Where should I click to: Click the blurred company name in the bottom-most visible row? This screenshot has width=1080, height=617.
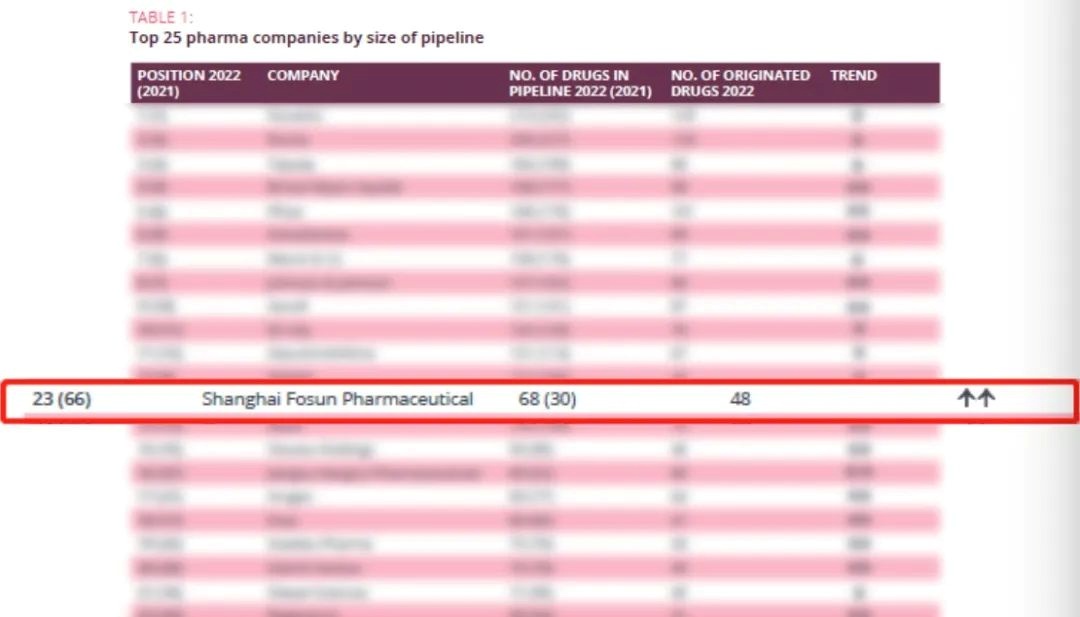(x=294, y=609)
